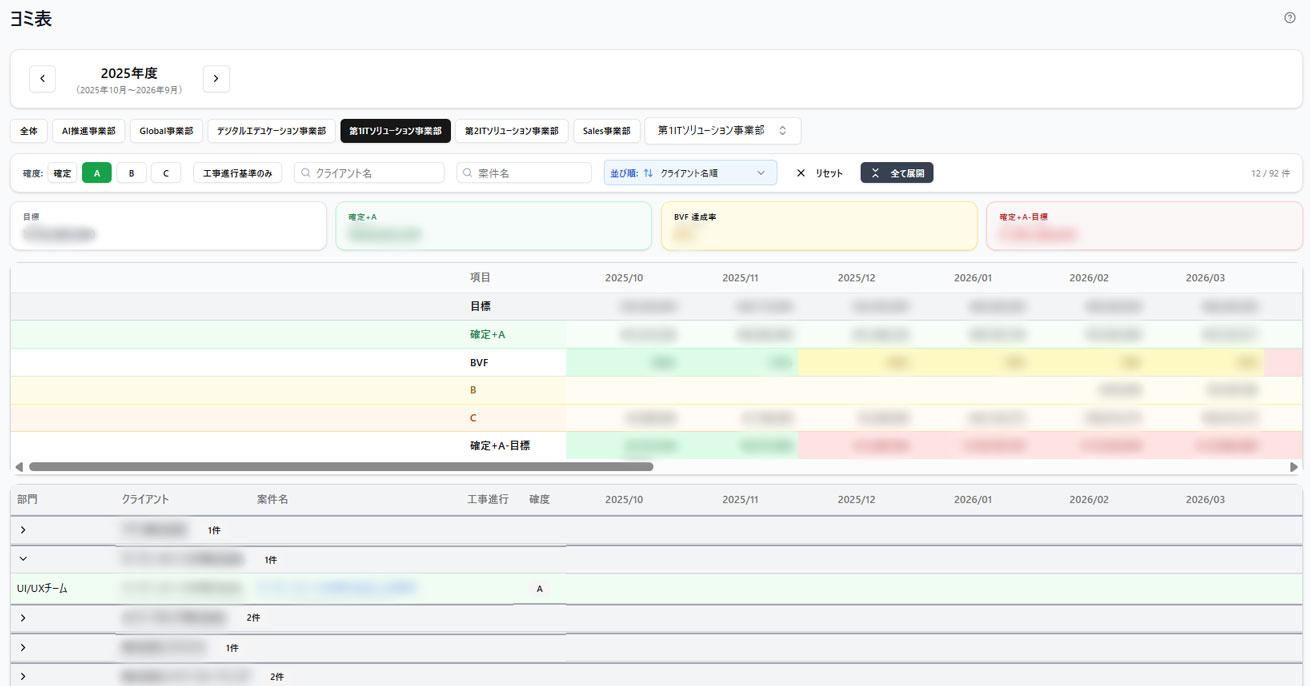Collapse the expanded client group row
1310x686 pixels.
click(23, 559)
